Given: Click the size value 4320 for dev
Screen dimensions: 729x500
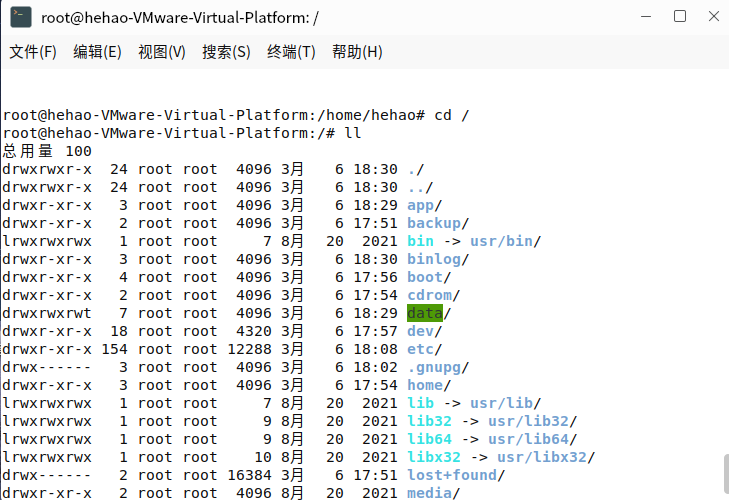Looking at the screenshot, I should 253,331.
